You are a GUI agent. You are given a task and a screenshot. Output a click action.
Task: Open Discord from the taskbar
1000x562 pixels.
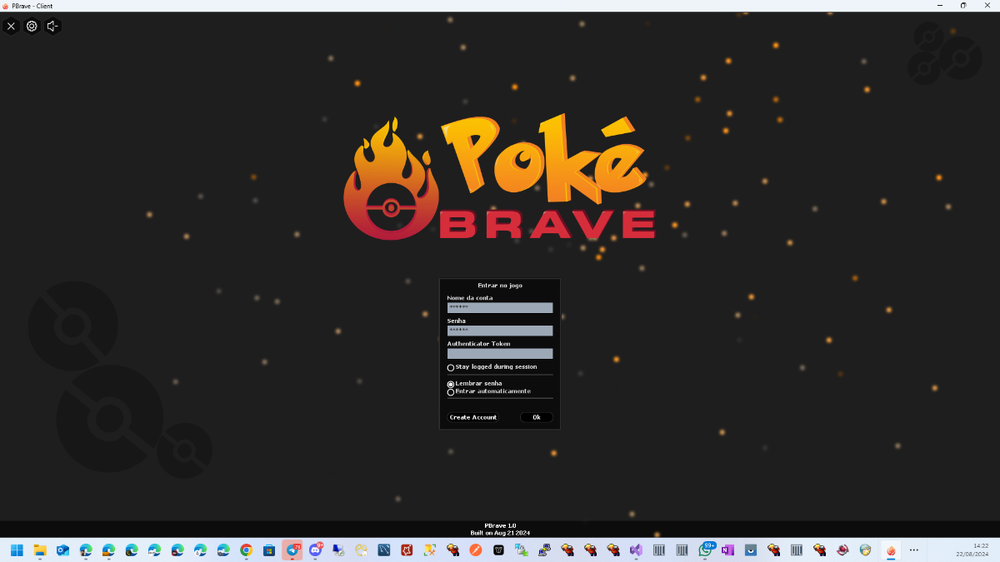pyautogui.click(x=316, y=550)
